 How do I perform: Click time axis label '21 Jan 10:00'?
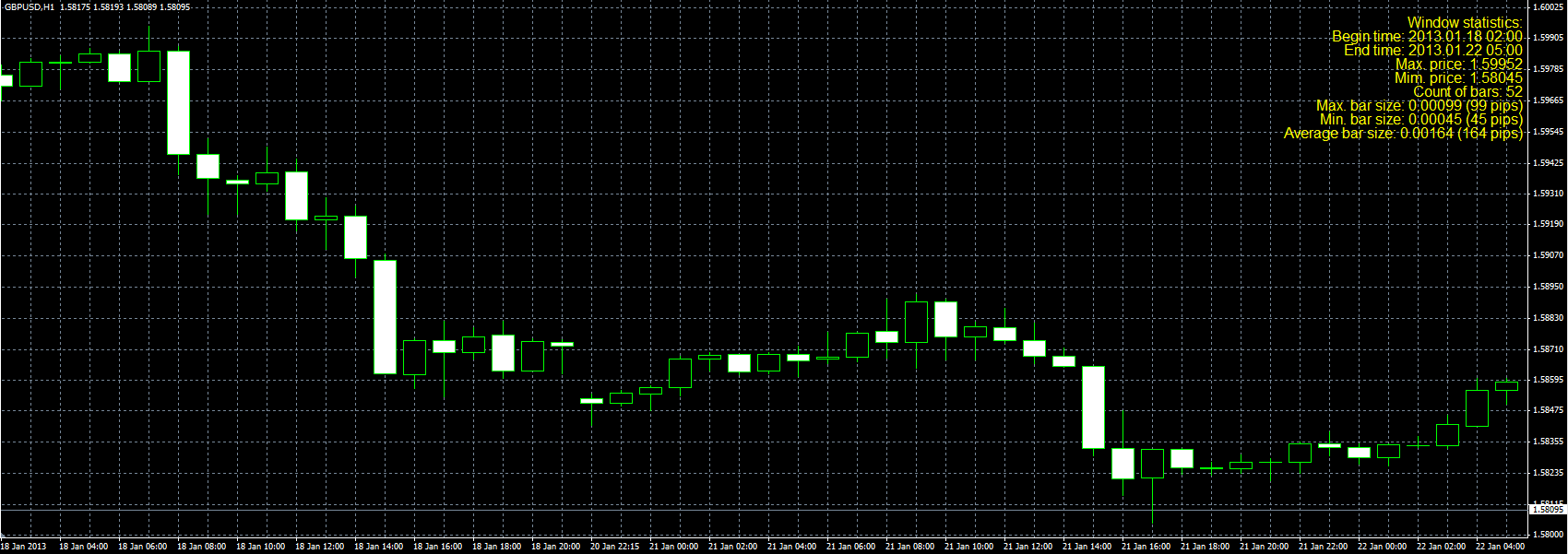pos(968,547)
